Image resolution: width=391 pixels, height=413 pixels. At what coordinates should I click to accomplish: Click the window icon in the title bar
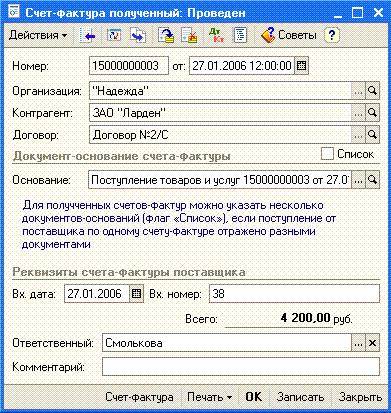click(x=13, y=12)
